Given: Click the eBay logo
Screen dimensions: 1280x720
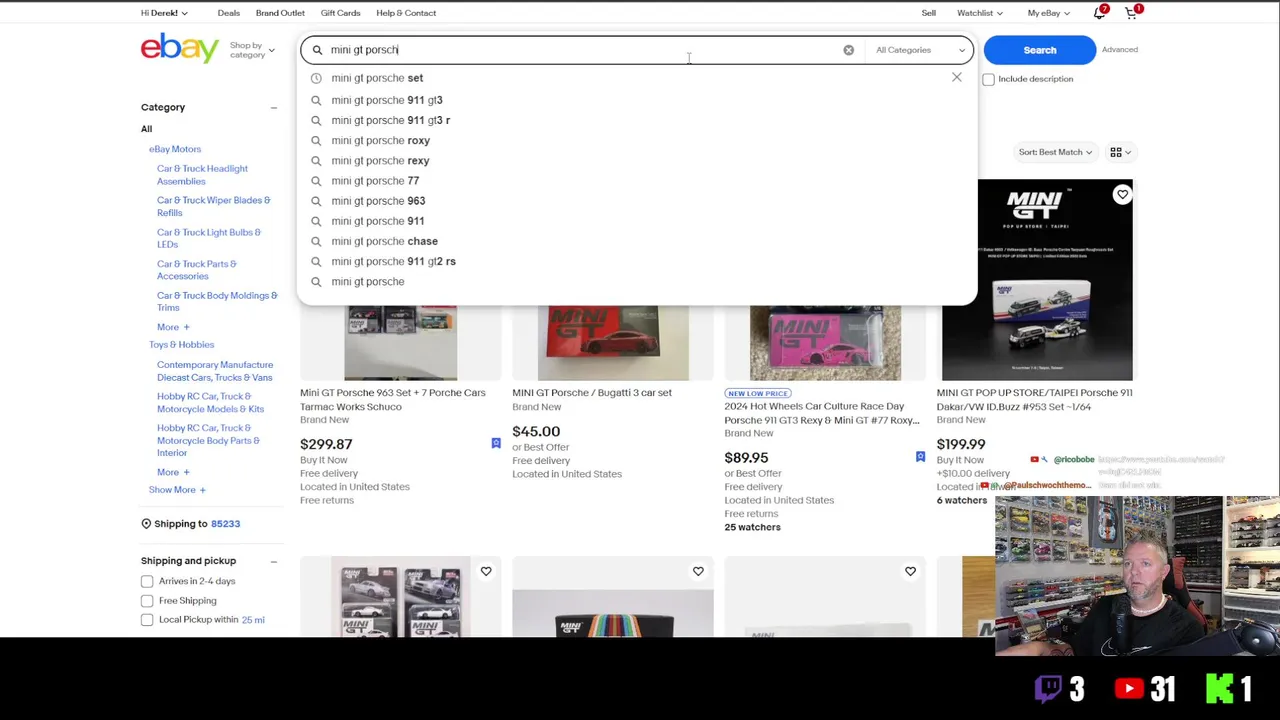Looking at the screenshot, I should [180, 48].
